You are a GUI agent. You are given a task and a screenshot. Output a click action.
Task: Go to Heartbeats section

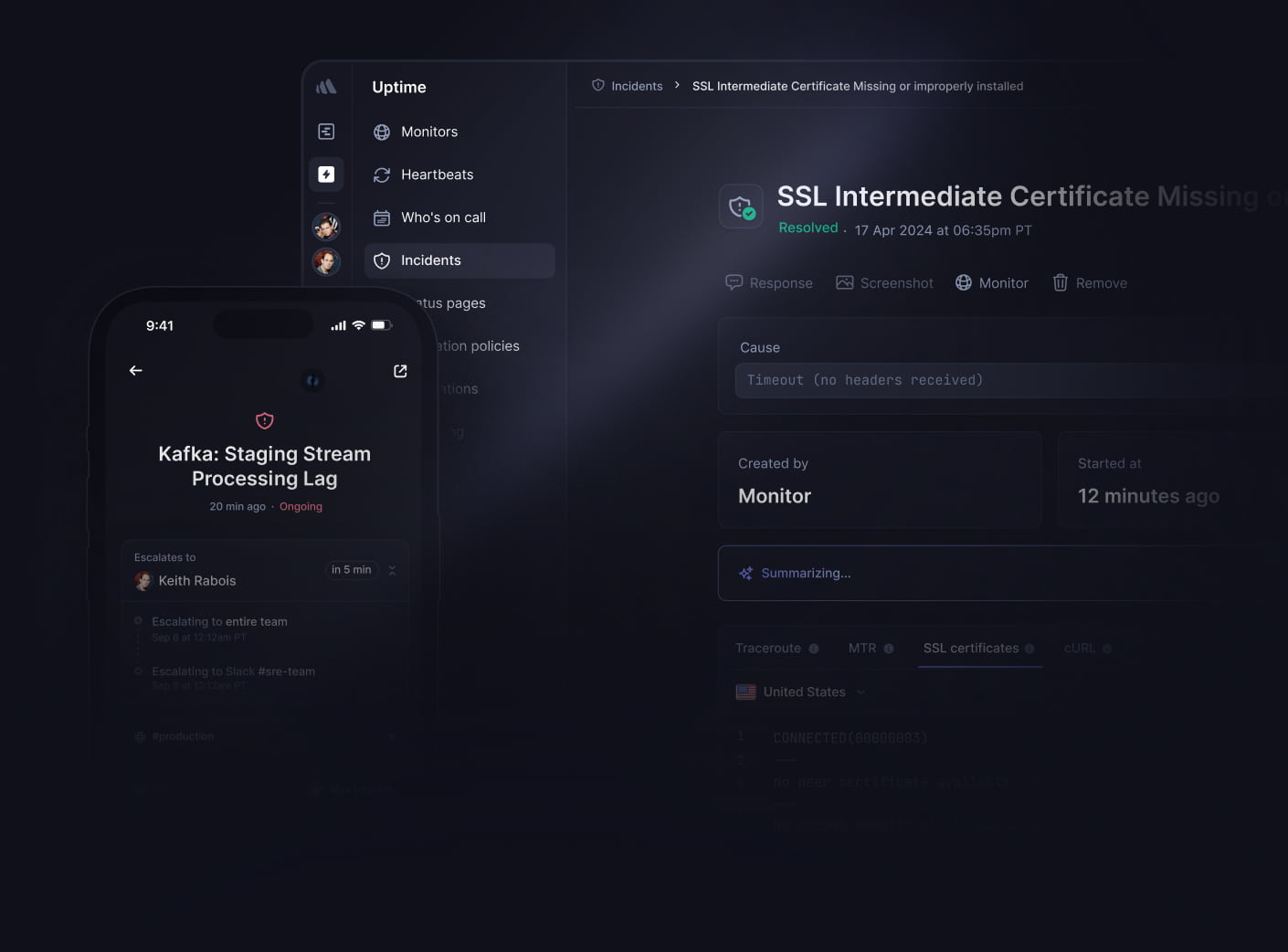pos(437,175)
